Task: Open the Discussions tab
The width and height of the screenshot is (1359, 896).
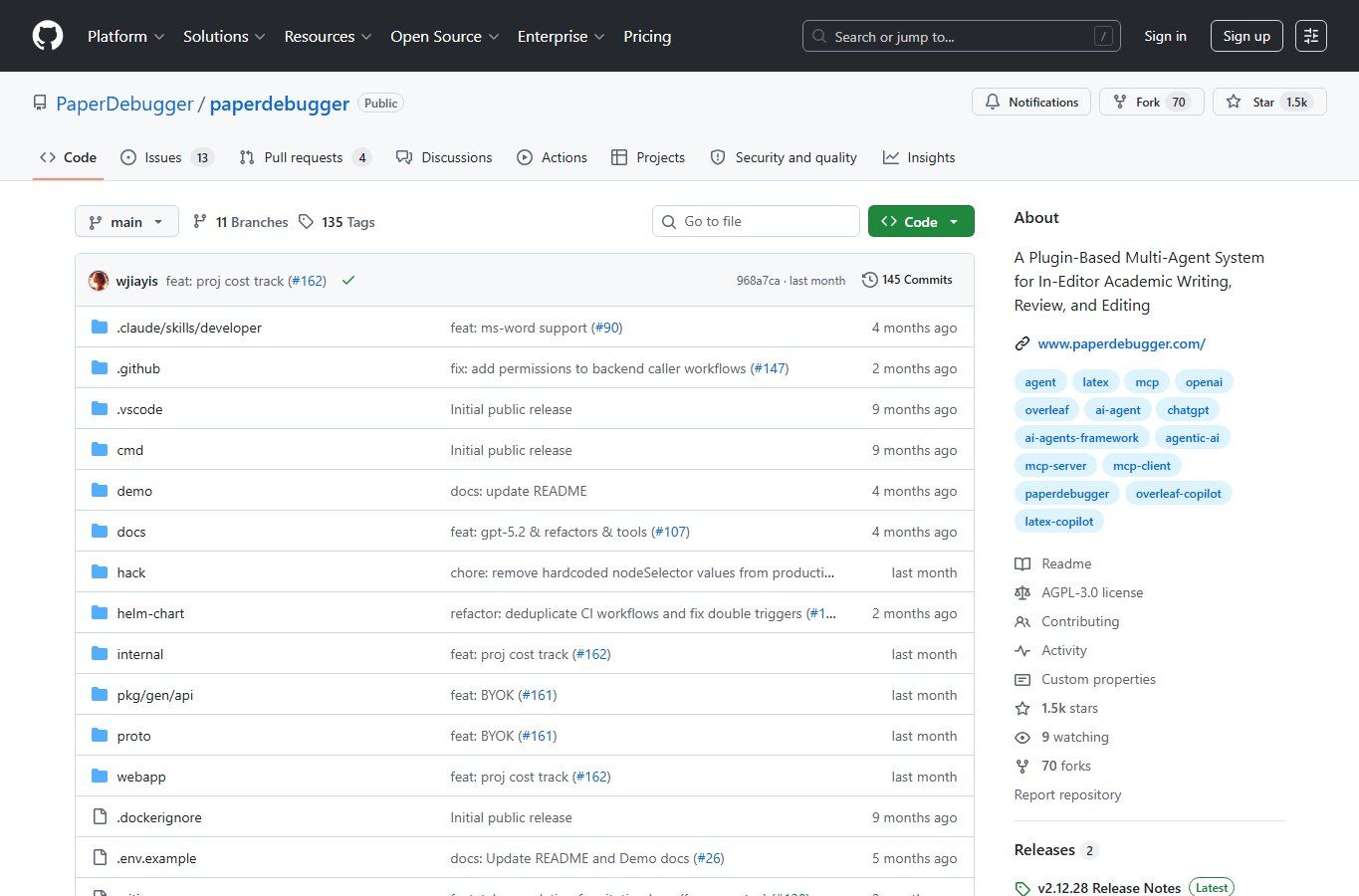Action: [x=444, y=157]
